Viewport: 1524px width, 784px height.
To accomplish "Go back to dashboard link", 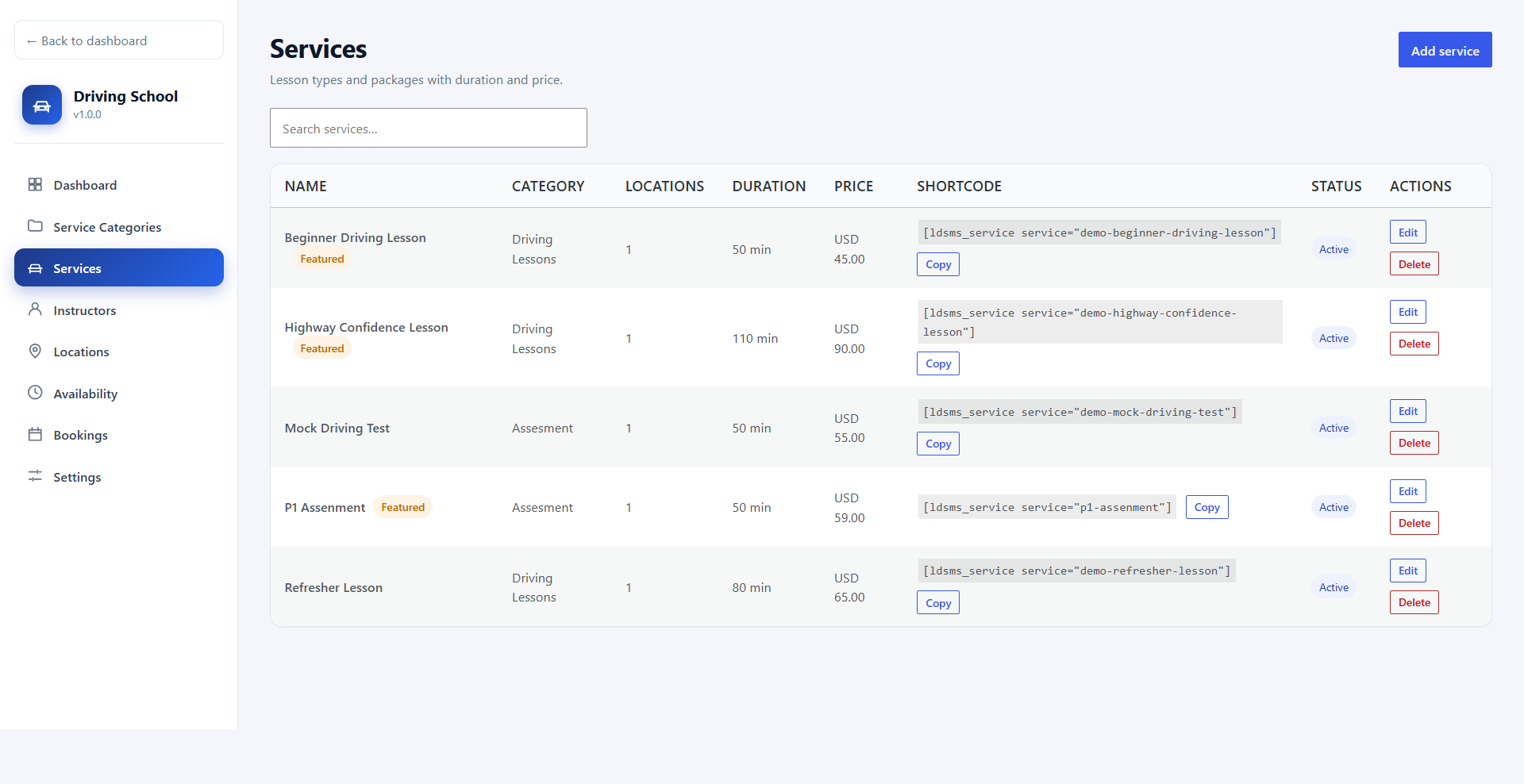I will [119, 40].
